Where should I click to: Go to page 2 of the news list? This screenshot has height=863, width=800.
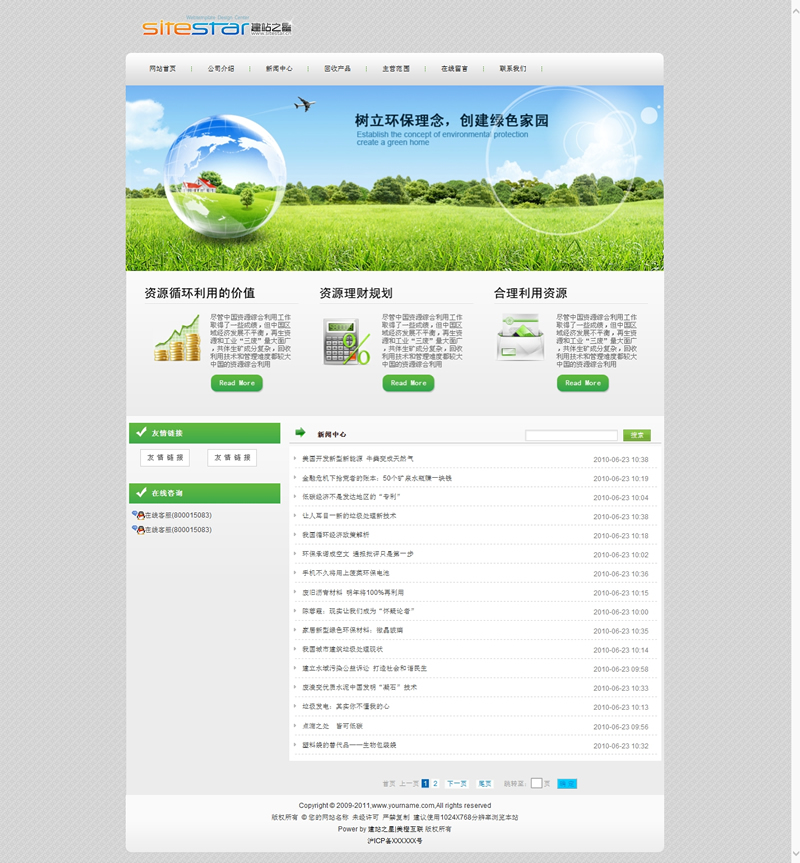pos(435,784)
